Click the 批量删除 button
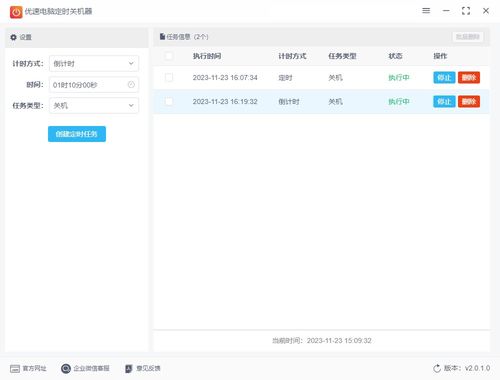Screen dimensions: 500x380 (x=468, y=37)
